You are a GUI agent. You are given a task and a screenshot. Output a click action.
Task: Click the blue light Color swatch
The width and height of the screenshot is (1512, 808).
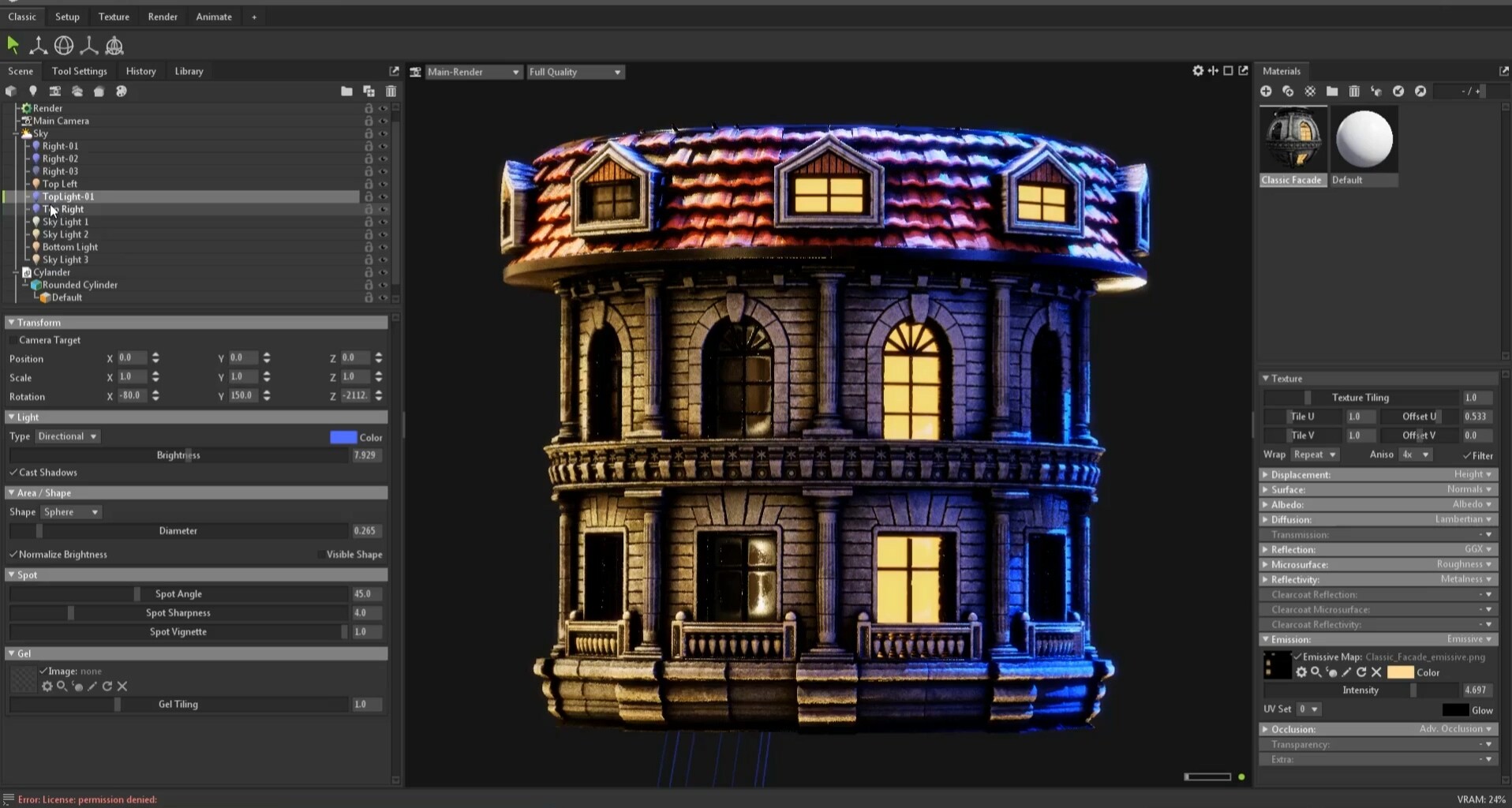coord(343,437)
